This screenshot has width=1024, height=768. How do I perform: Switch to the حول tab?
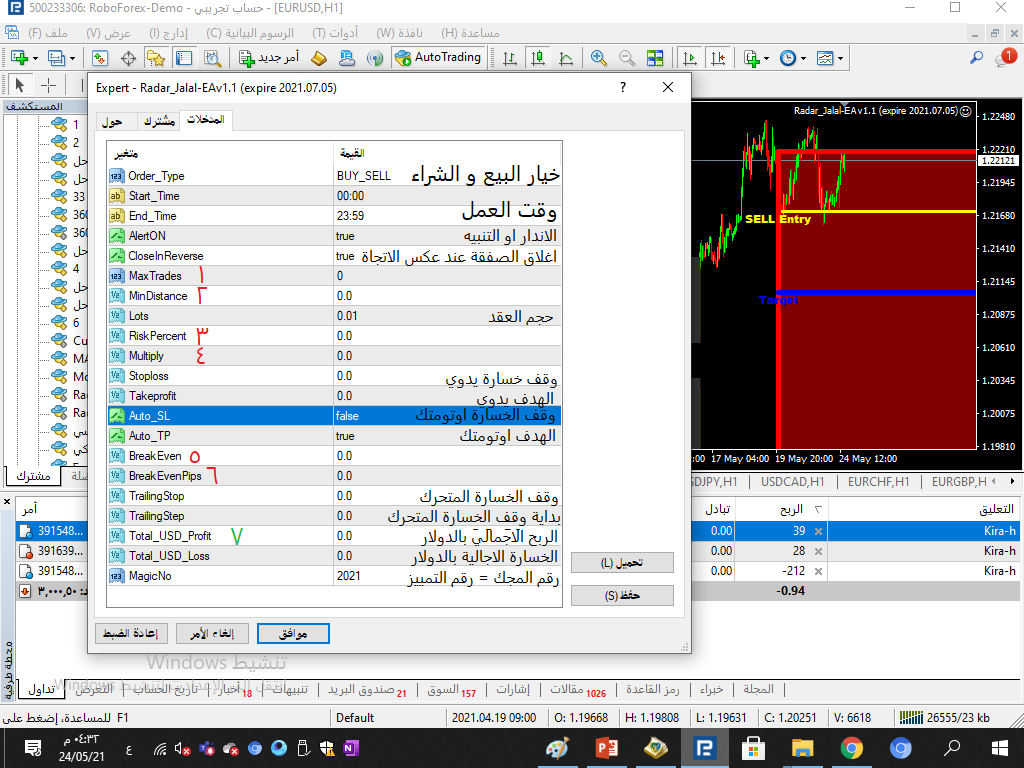click(112, 121)
